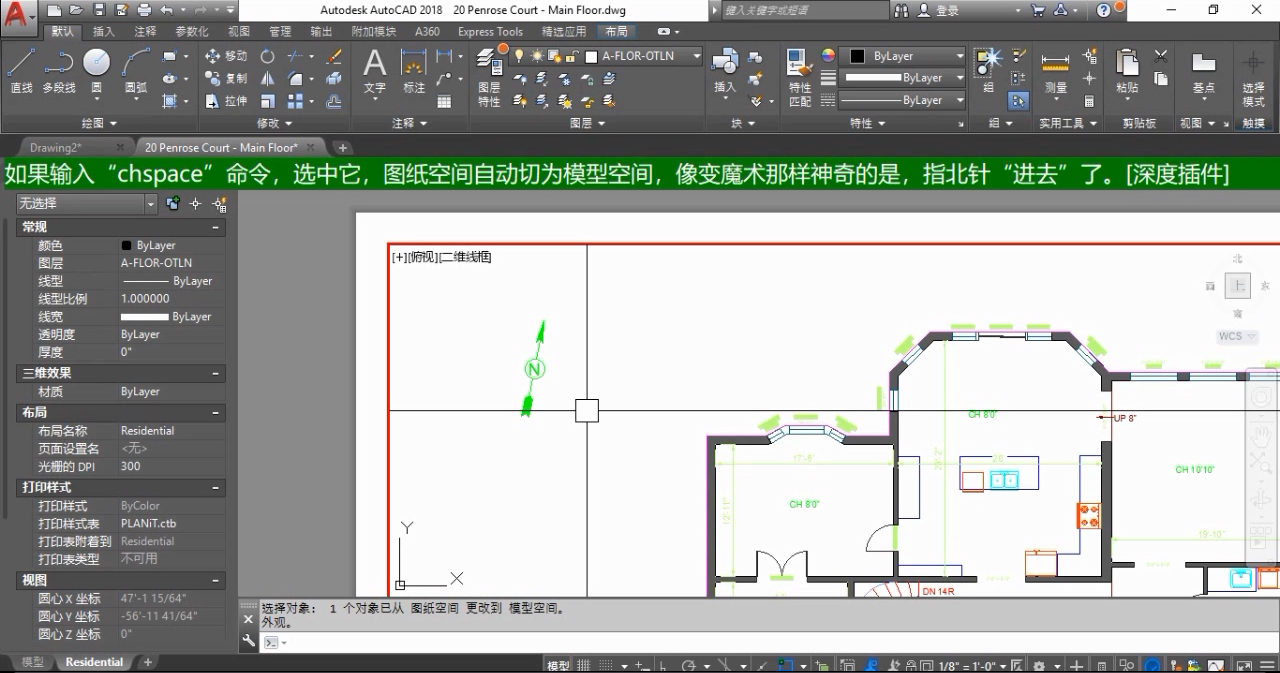Open the 视图 ribbon tab
This screenshot has width=1280, height=673.
click(x=239, y=31)
